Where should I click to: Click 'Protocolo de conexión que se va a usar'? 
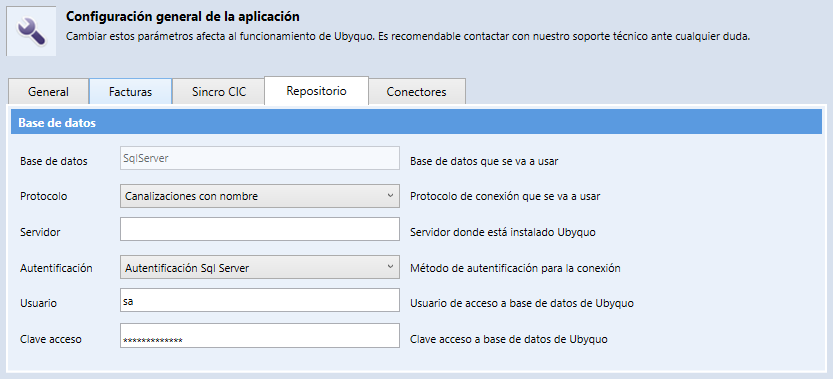point(505,196)
